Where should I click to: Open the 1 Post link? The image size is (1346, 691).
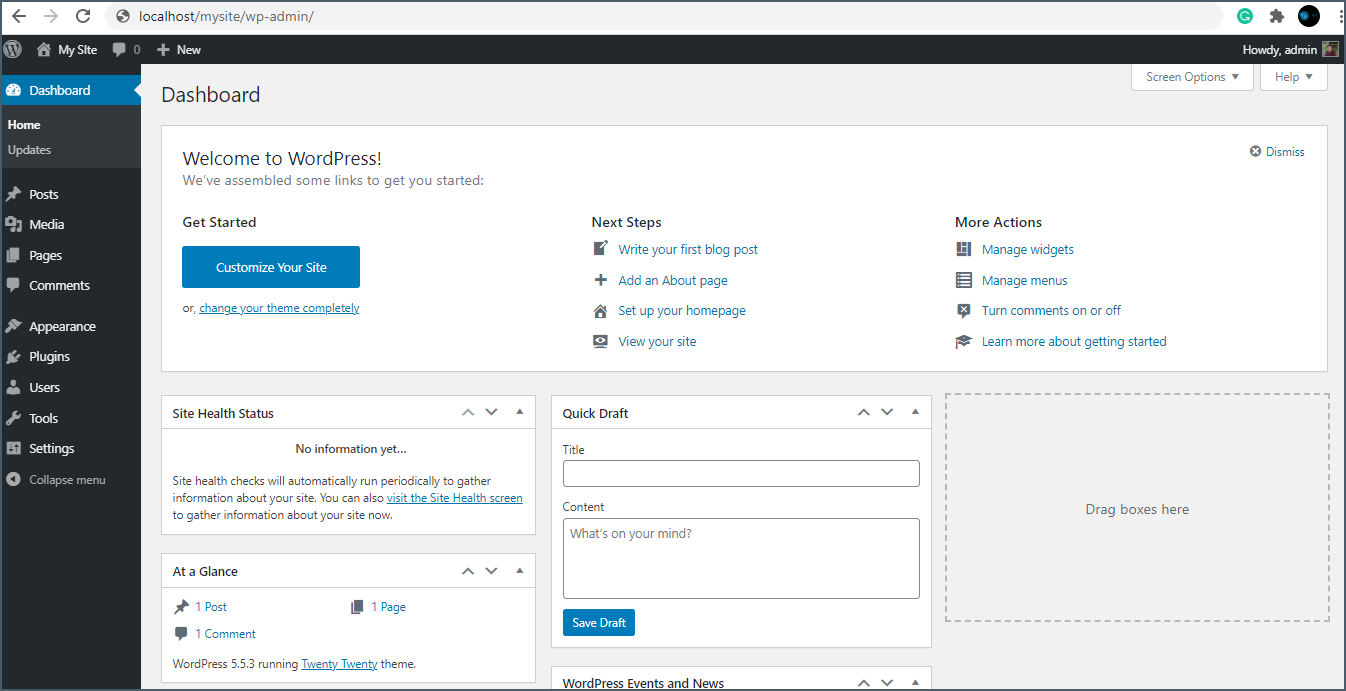[211, 607]
